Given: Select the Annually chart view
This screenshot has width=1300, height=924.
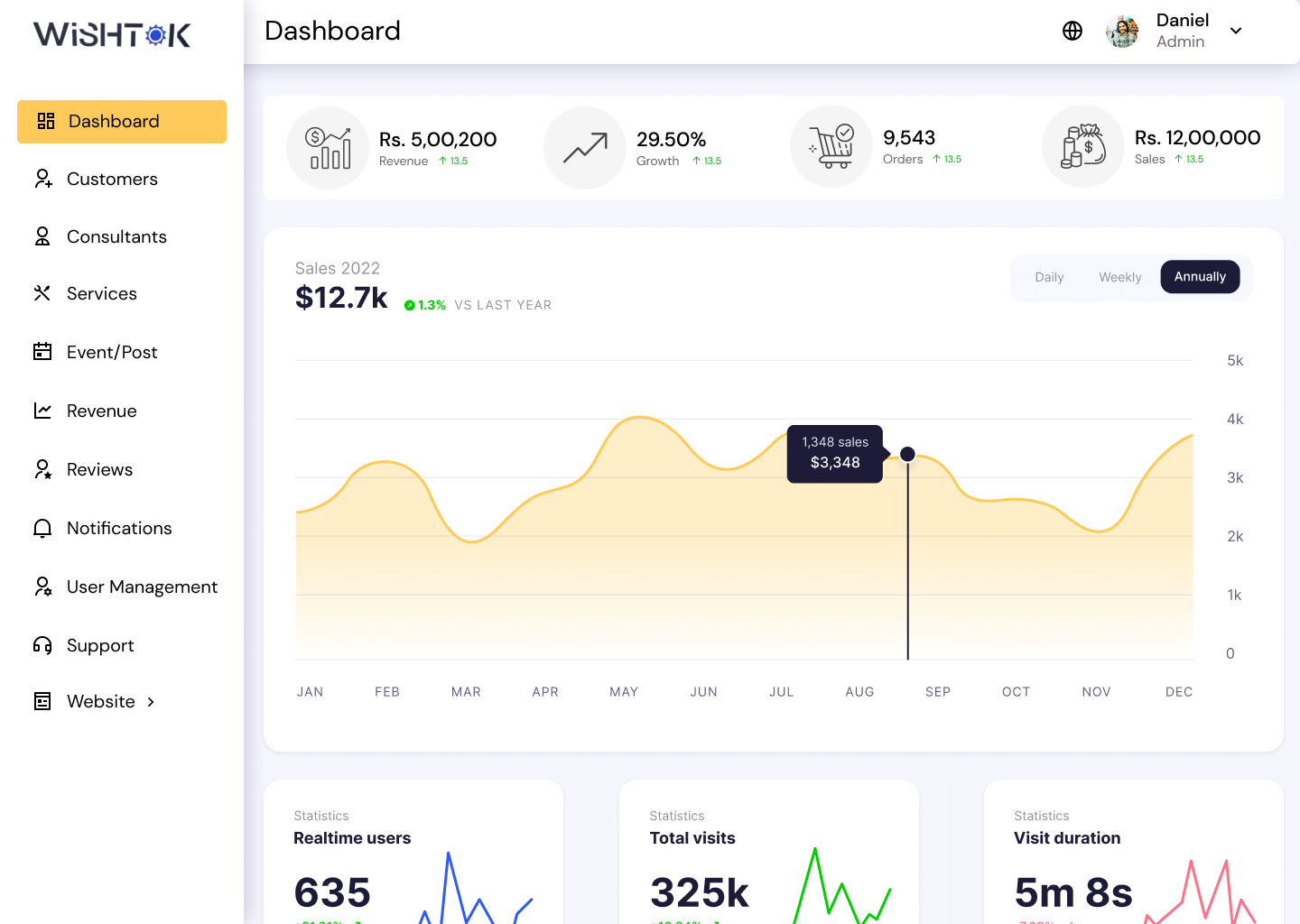Looking at the screenshot, I should 1200,277.
